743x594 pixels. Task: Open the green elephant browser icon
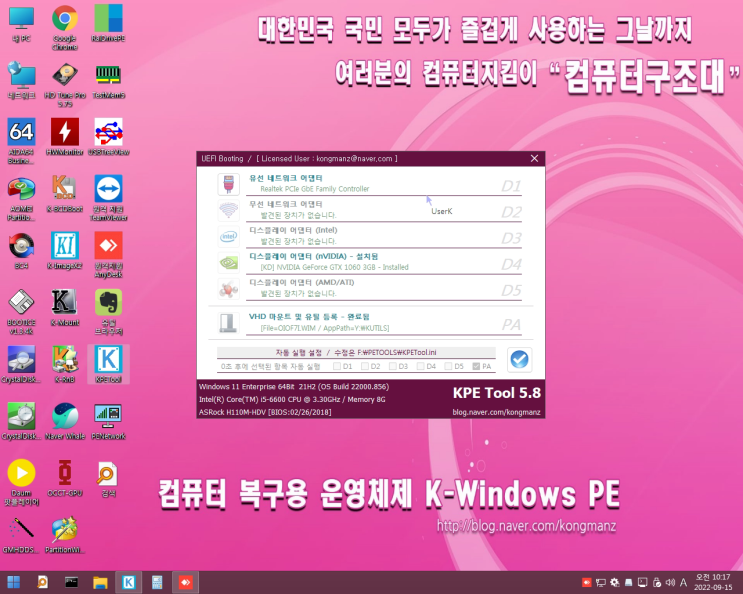109,312
